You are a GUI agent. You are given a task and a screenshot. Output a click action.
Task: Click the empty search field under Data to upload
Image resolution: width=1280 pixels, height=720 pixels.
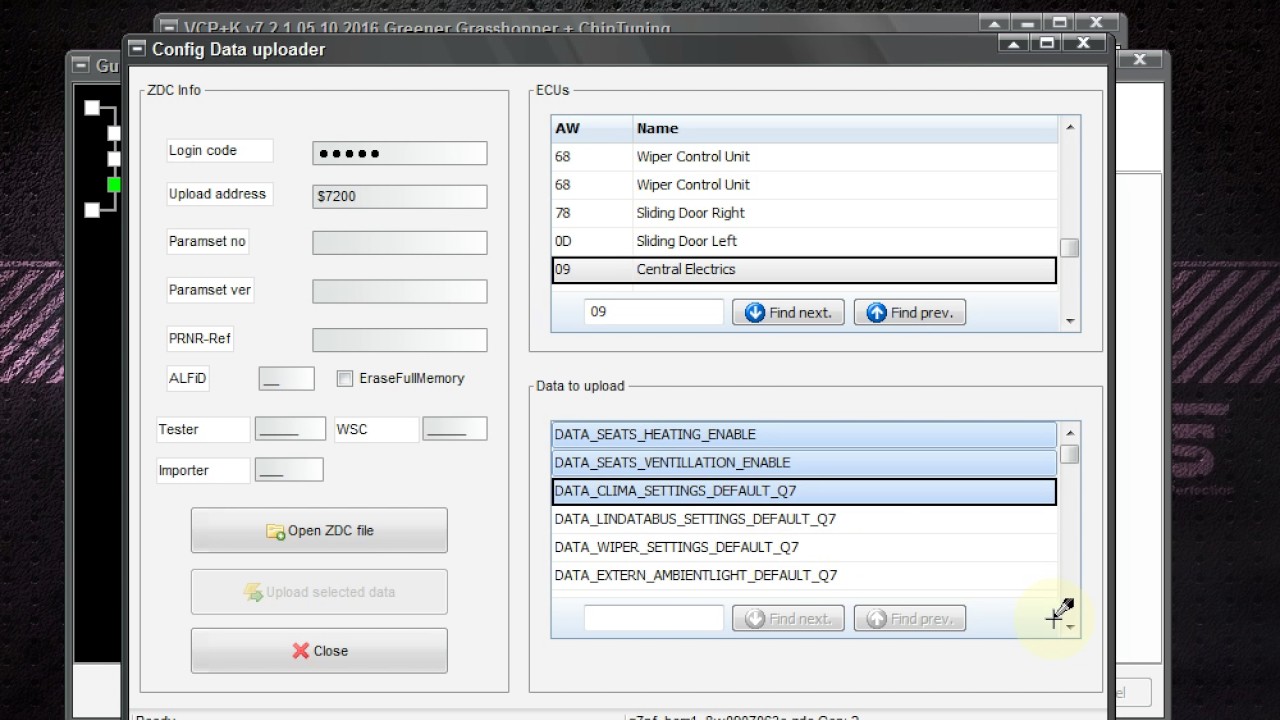click(654, 618)
